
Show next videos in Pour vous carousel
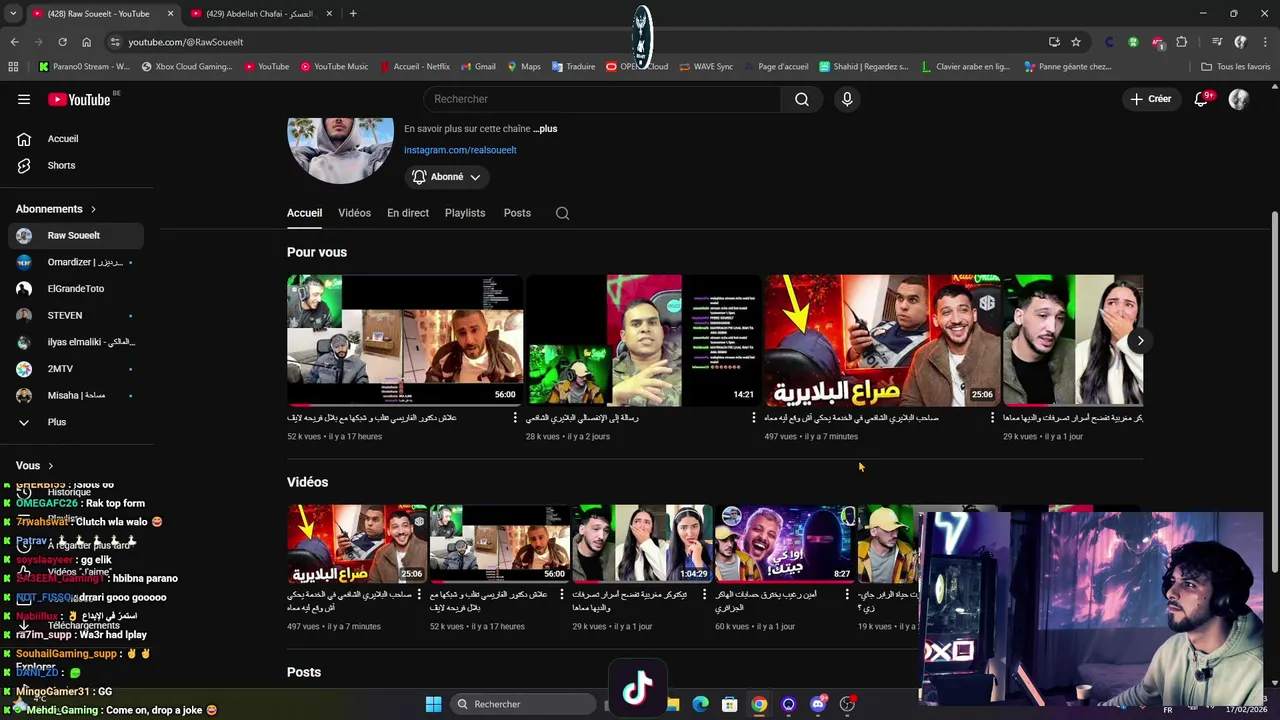coord(1140,341)
